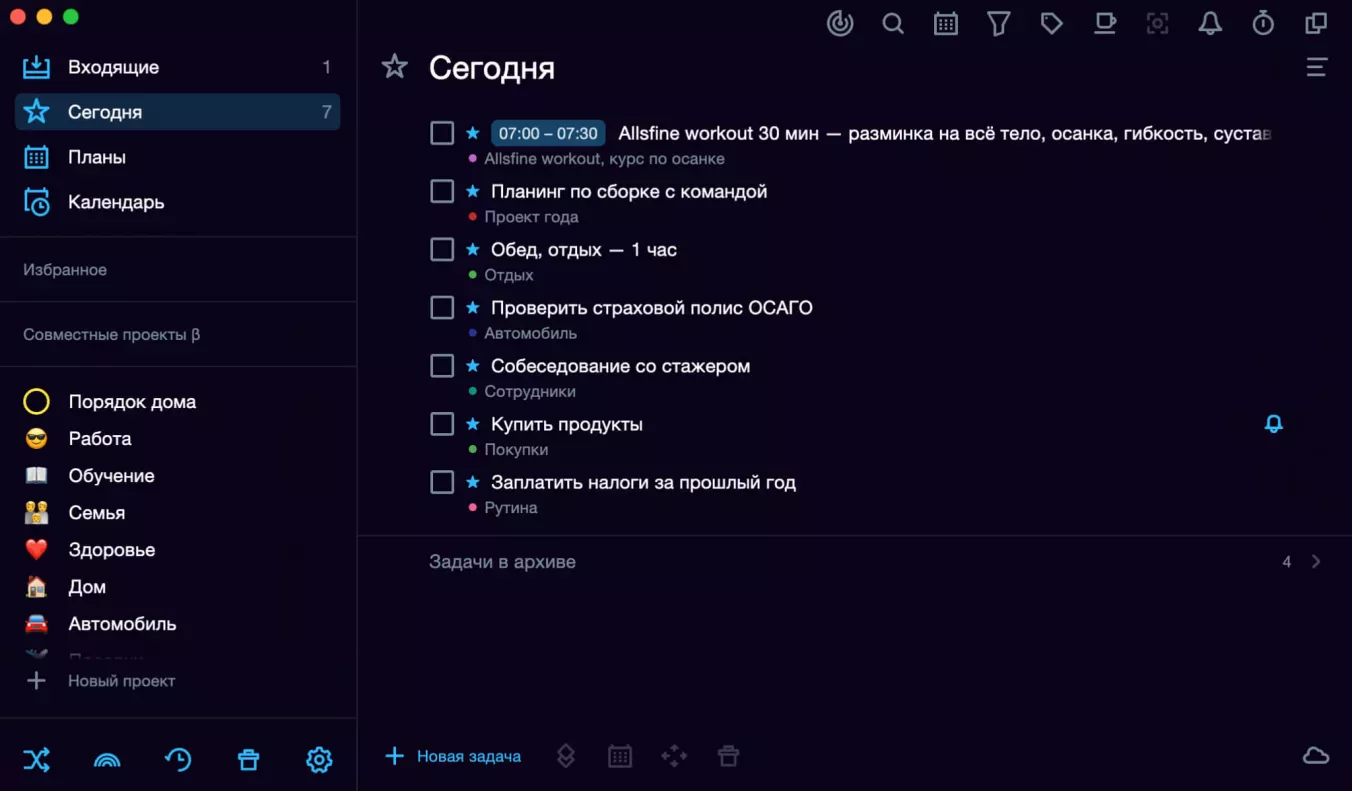Open the Автомобиль project in sidebar
This screenshot has width=1352, height=791.
coord(177,624)
